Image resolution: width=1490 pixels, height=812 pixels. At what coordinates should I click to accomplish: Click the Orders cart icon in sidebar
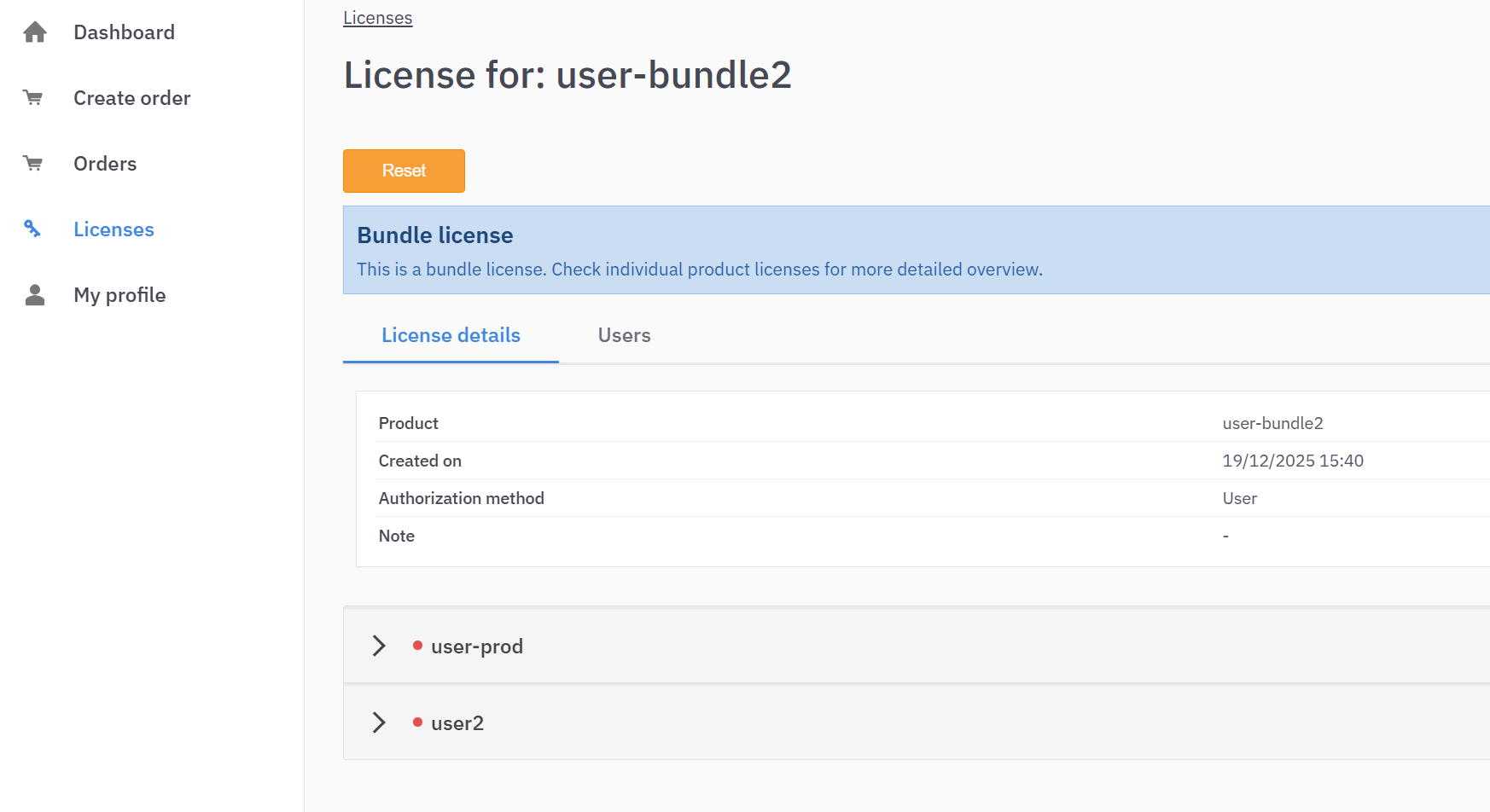point(33,164)
